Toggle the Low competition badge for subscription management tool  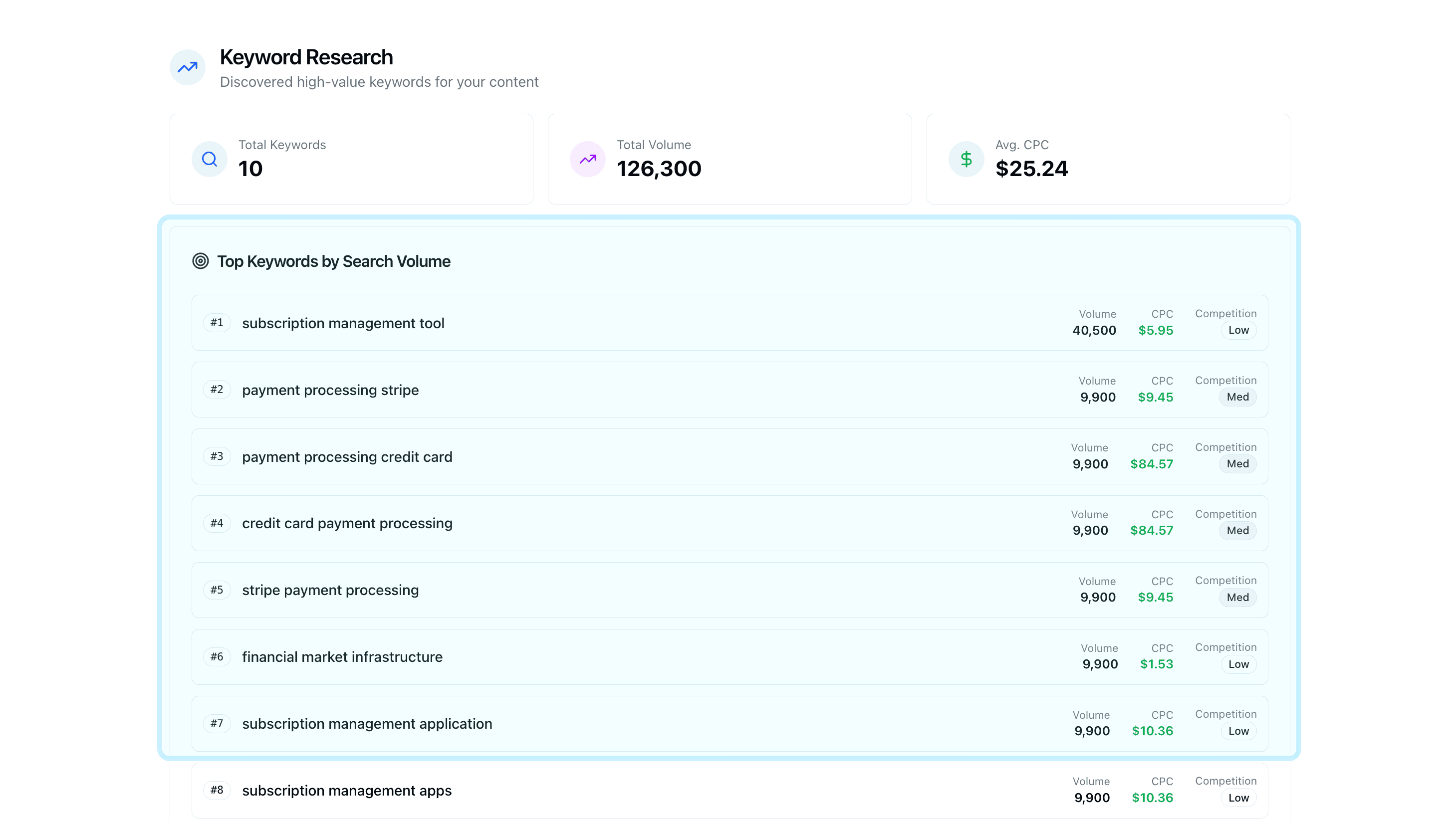[1238, 330]
